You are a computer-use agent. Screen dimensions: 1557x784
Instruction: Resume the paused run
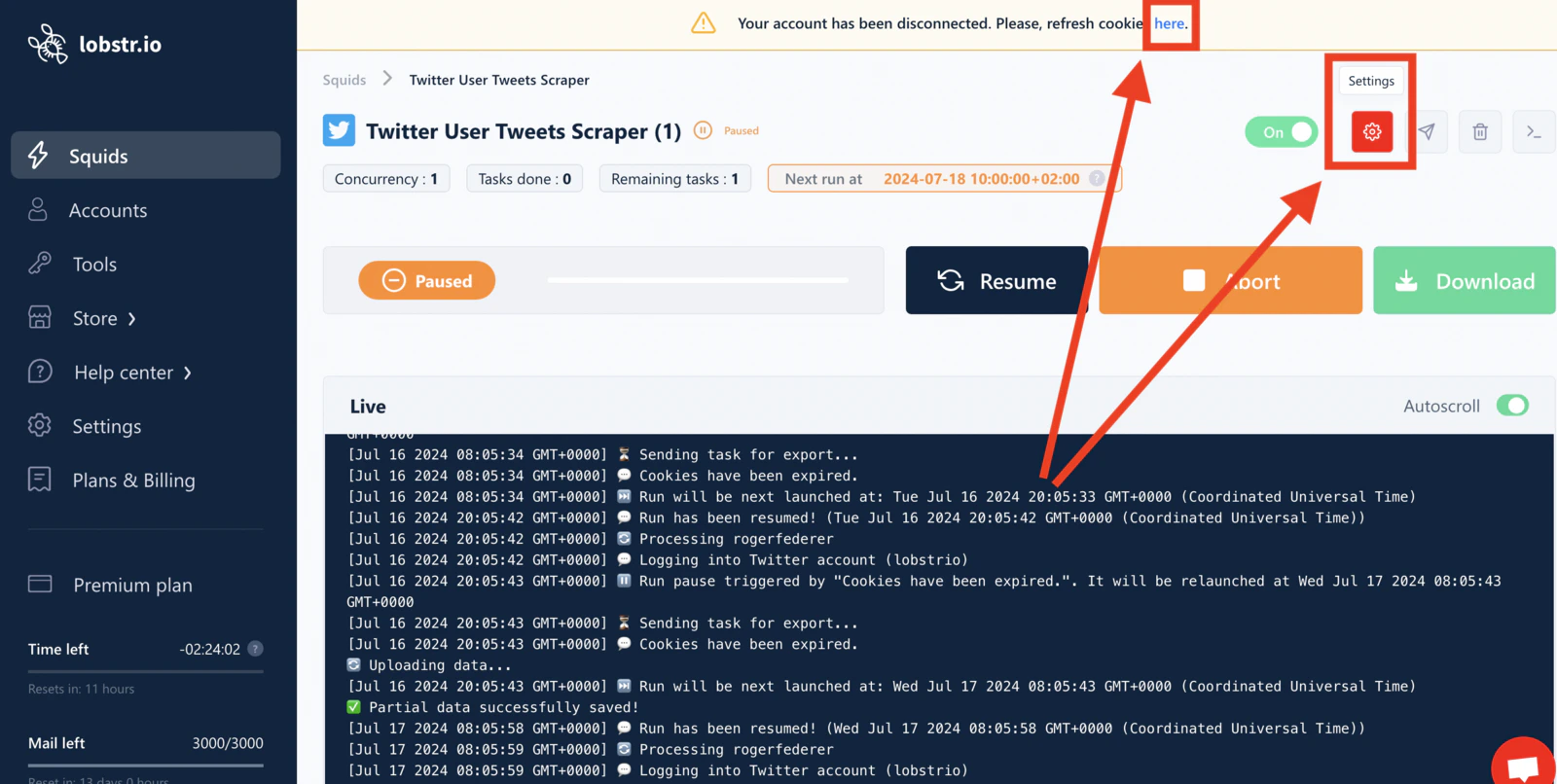tap(996, 280)
